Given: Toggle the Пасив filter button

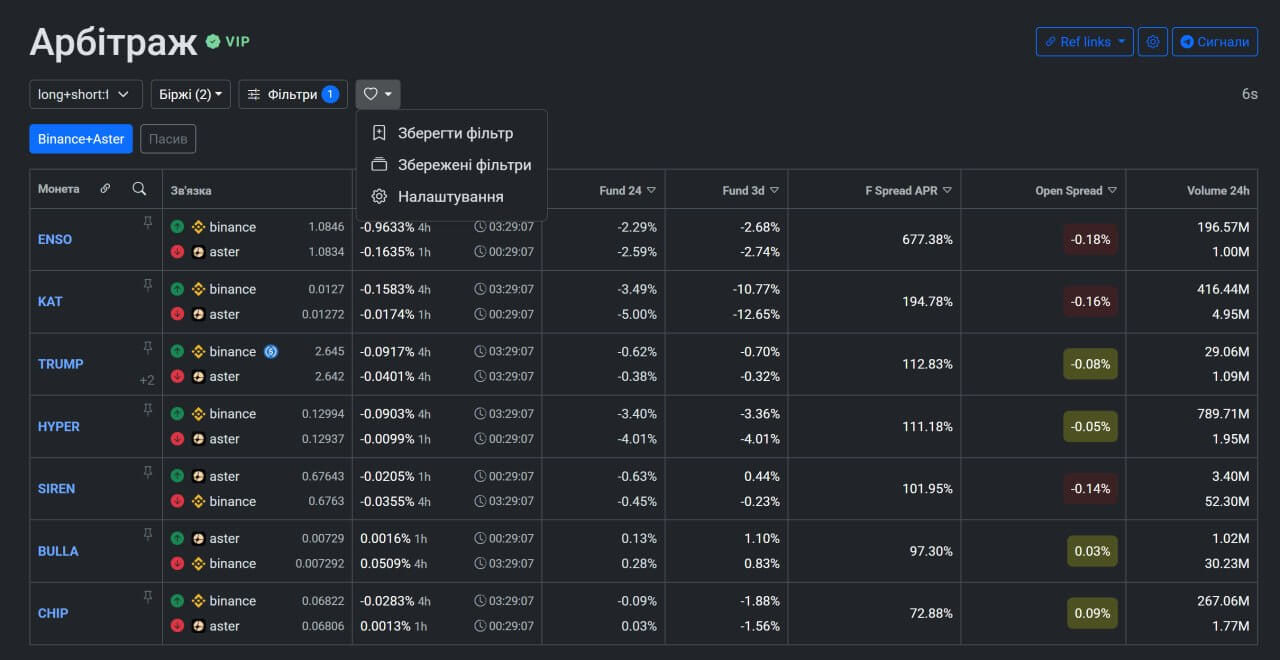Looking at the screenshot, I should [168, 139].
